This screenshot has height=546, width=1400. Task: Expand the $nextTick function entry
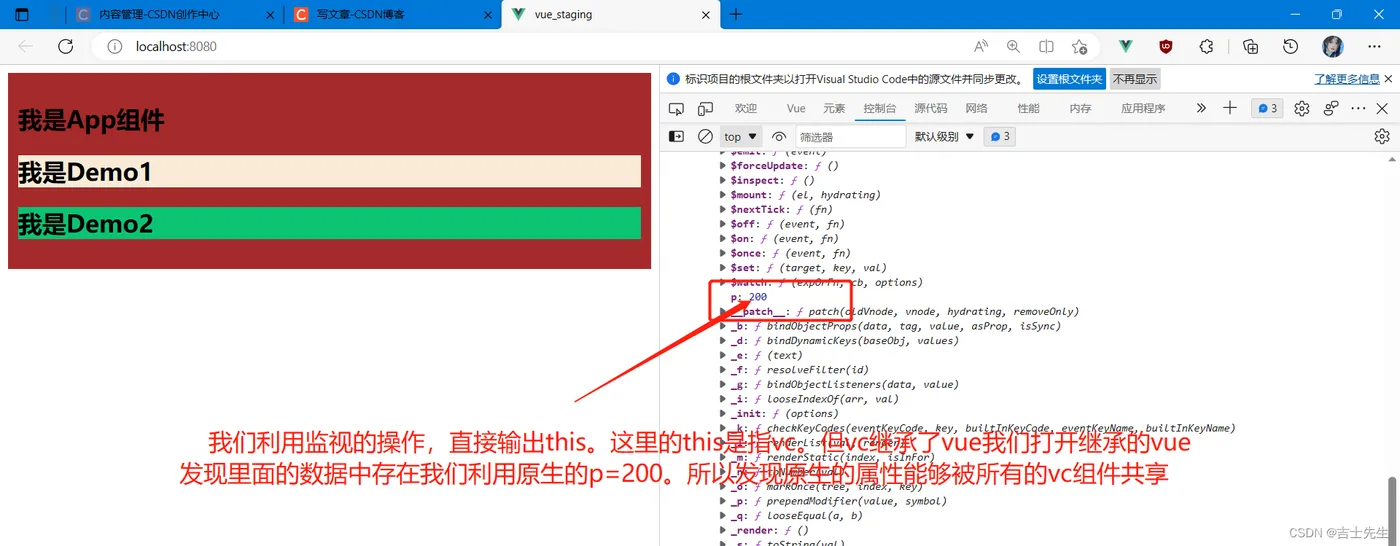pos(724,210)
